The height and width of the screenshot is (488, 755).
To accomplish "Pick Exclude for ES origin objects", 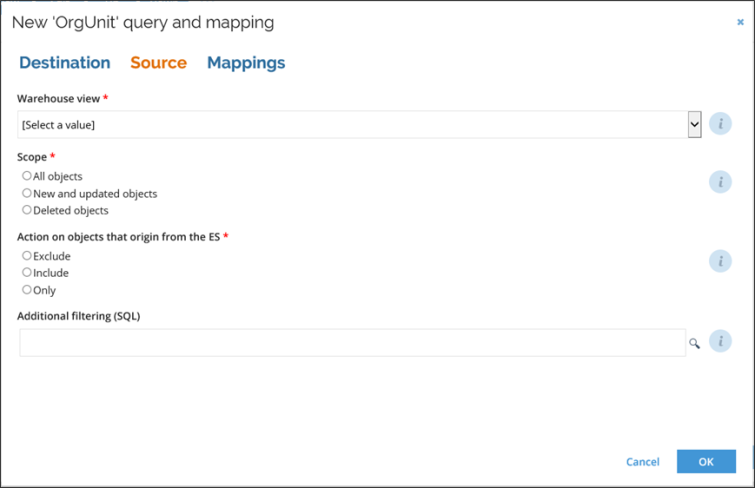I will 27,256.
